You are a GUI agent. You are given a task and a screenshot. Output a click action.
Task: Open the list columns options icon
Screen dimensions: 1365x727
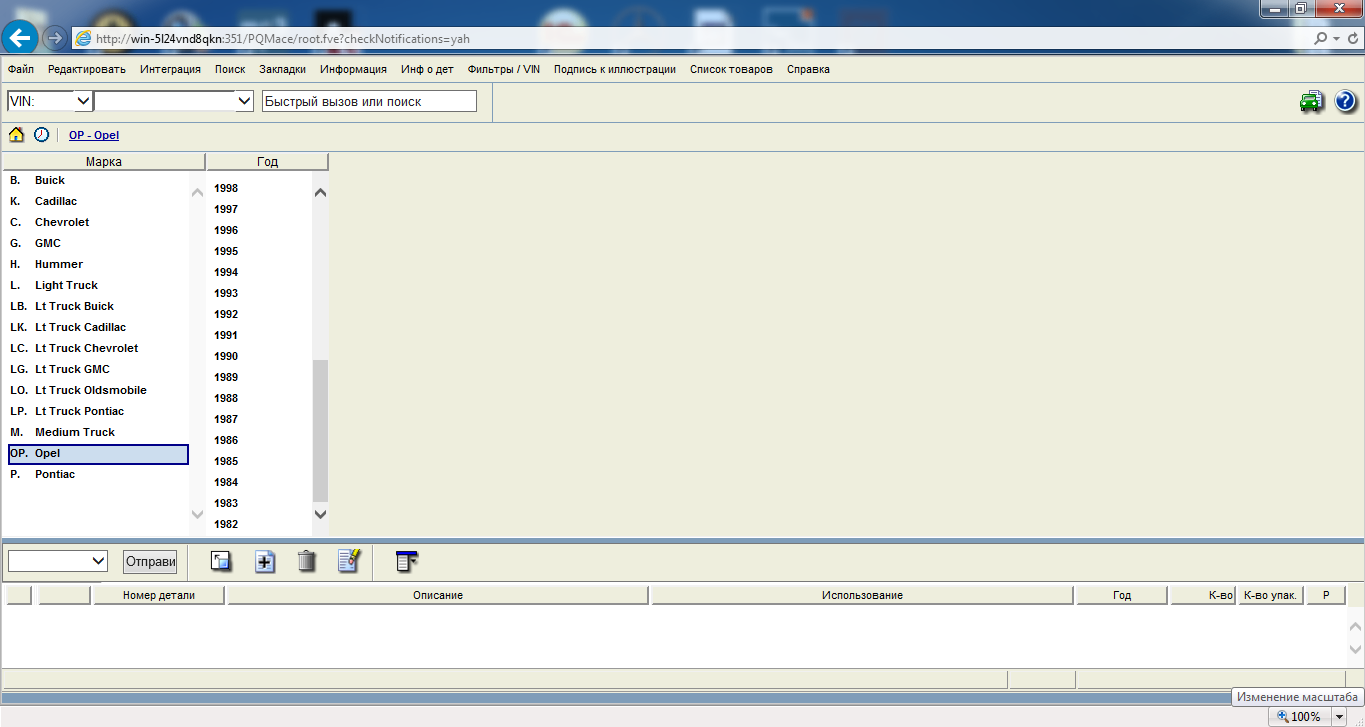[406, 561]
